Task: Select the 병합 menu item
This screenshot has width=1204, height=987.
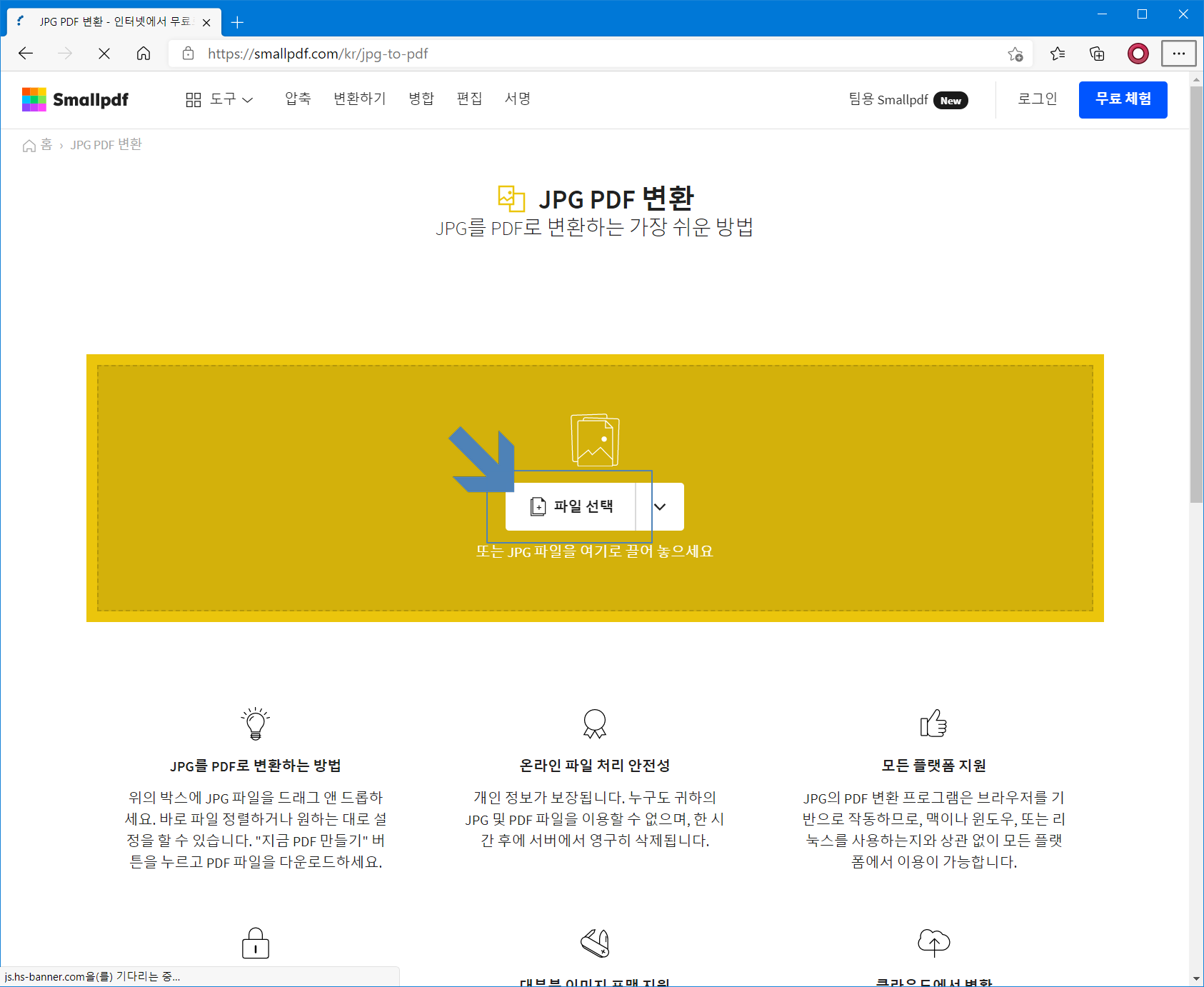Action: (x=421, y=99)
